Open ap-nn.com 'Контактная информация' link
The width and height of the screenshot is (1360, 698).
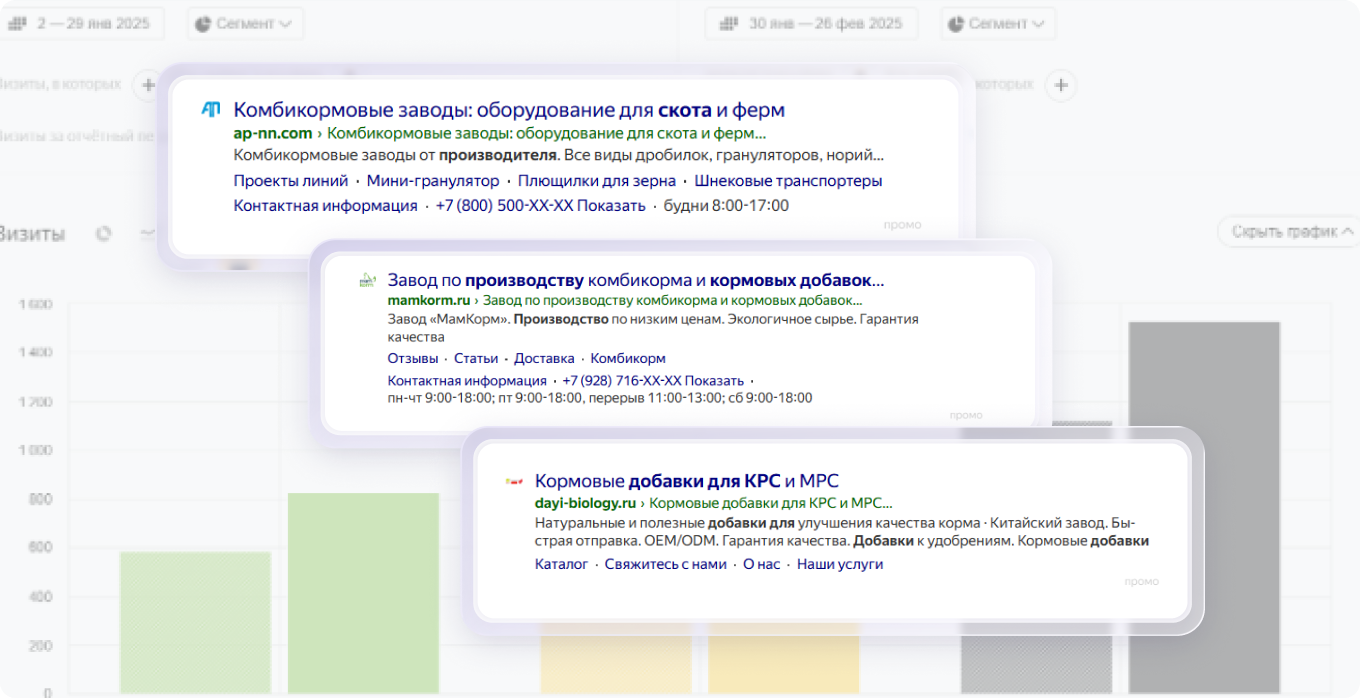pos(325,206)
